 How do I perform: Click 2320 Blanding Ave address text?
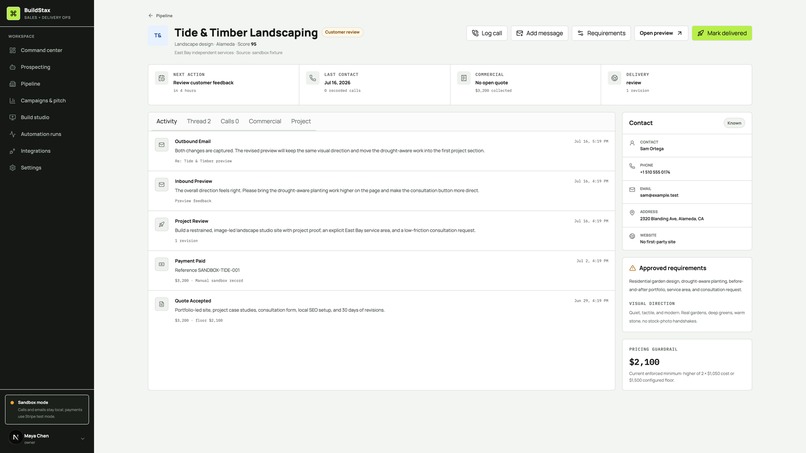point(671,219)
